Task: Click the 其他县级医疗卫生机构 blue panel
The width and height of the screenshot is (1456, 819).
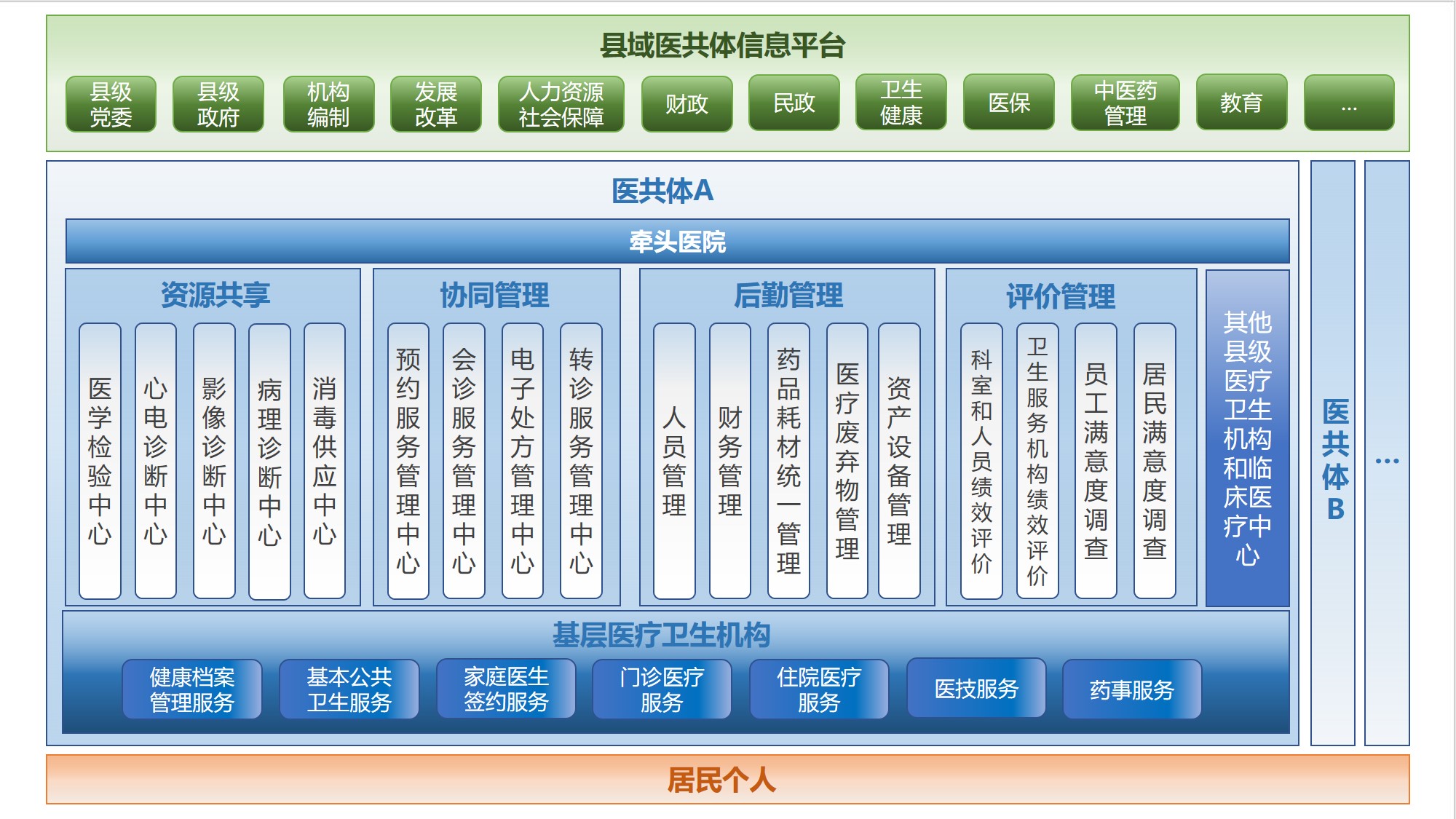Action: 1247,438
